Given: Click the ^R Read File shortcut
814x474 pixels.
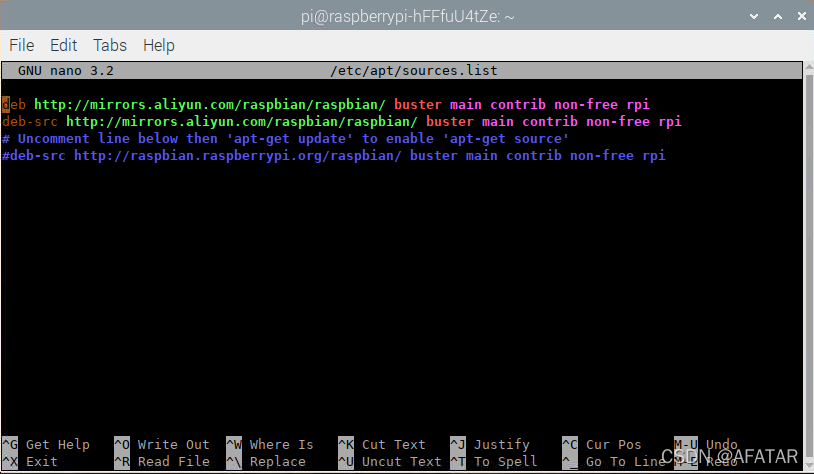Looking at the screenshot, I should point(161,462).
